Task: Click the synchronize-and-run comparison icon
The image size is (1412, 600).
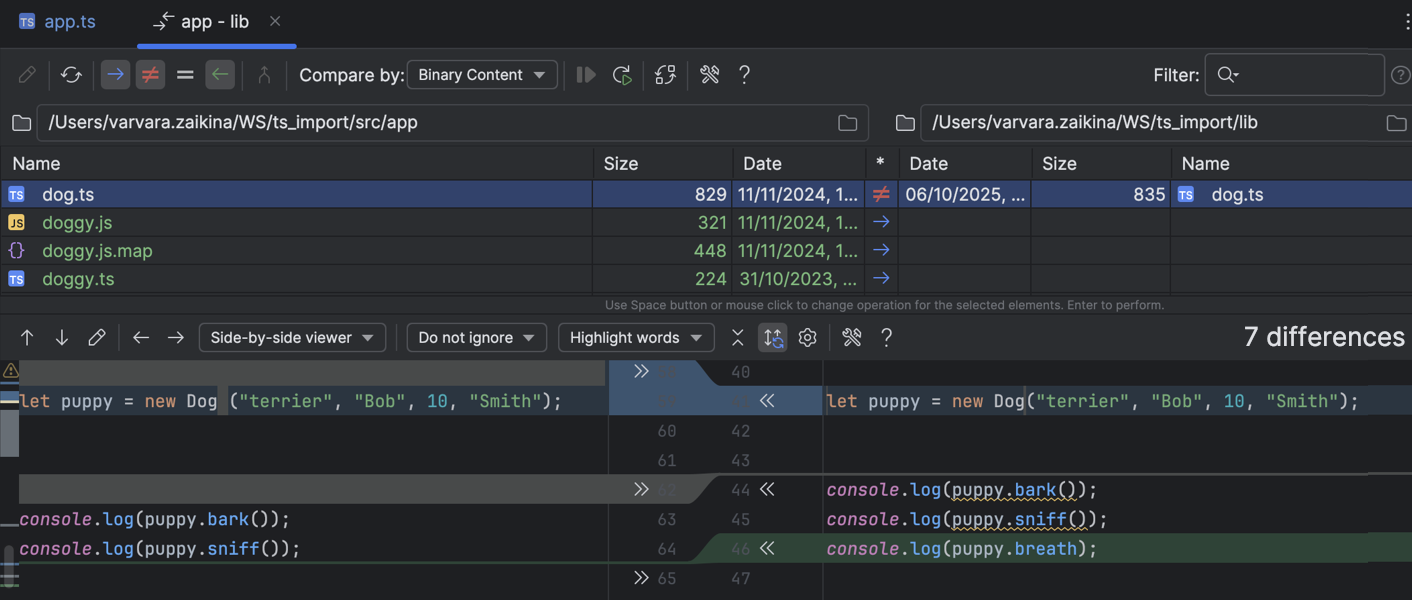Action: (621, 74)
